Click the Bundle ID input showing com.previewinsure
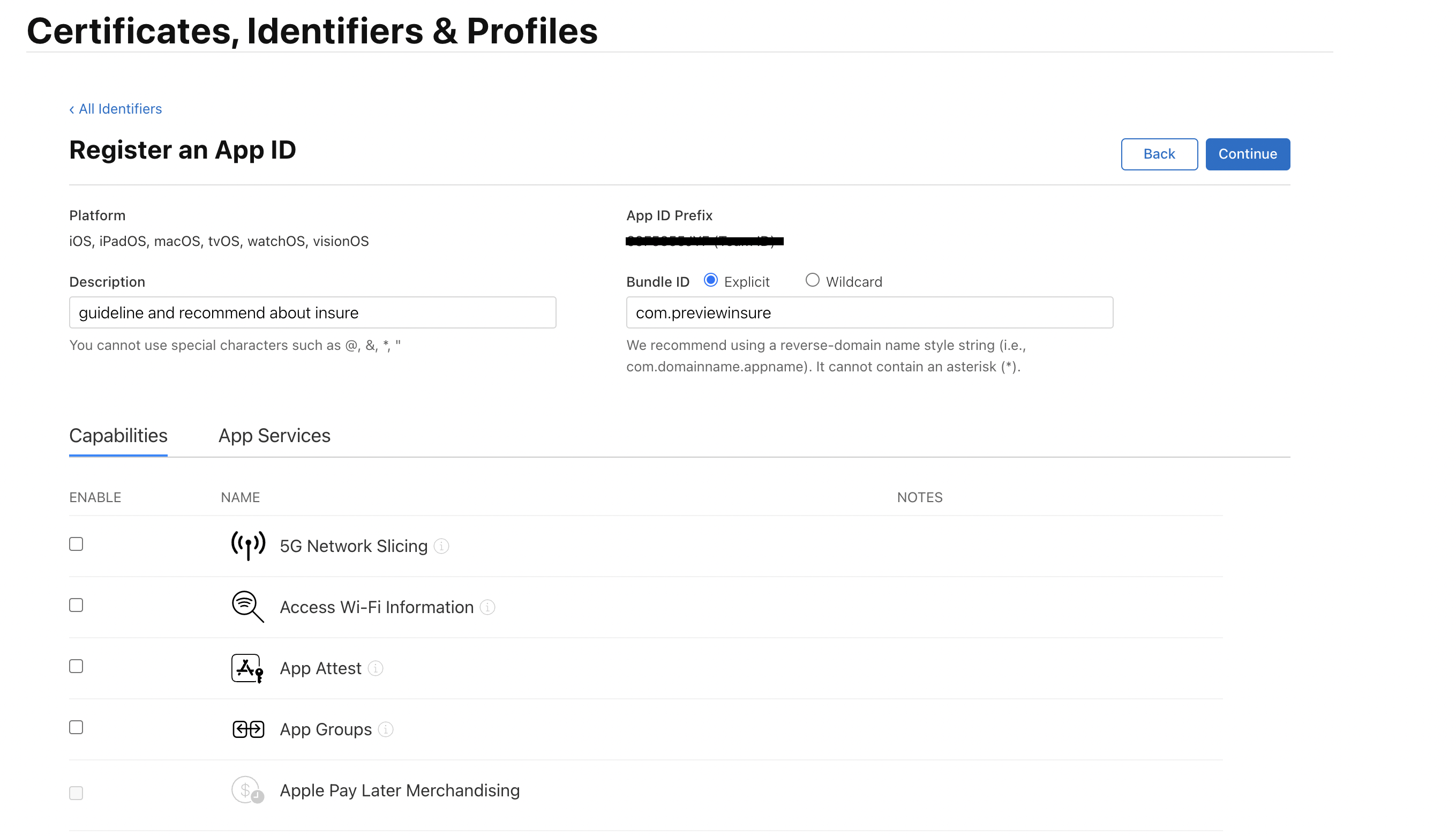 tap(869, 312)
